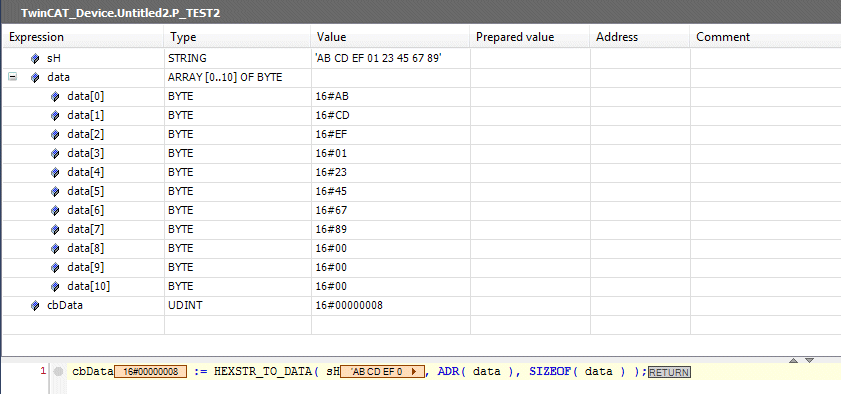Select the TwinCAT_Device.Untitled2.P_TEST2 title tab

[x=121, y=13]
